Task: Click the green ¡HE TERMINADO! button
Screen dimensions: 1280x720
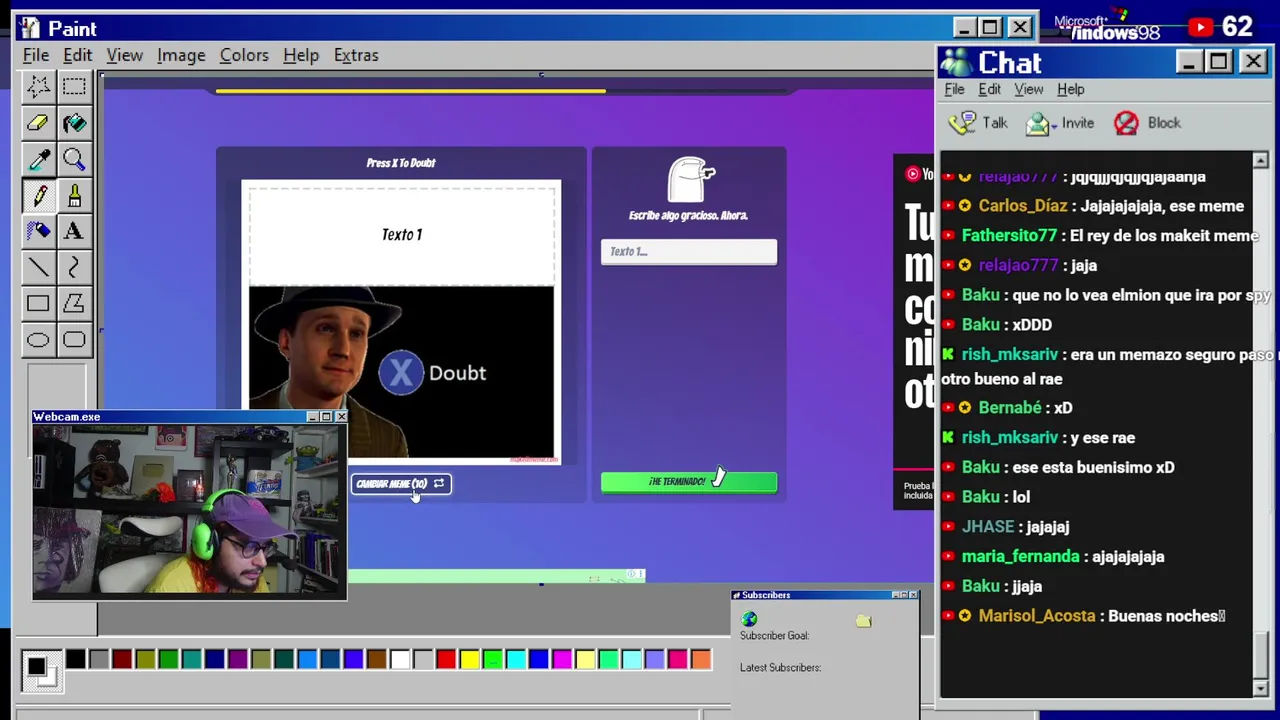Action: pyautogui.click(x=689, y=482)
